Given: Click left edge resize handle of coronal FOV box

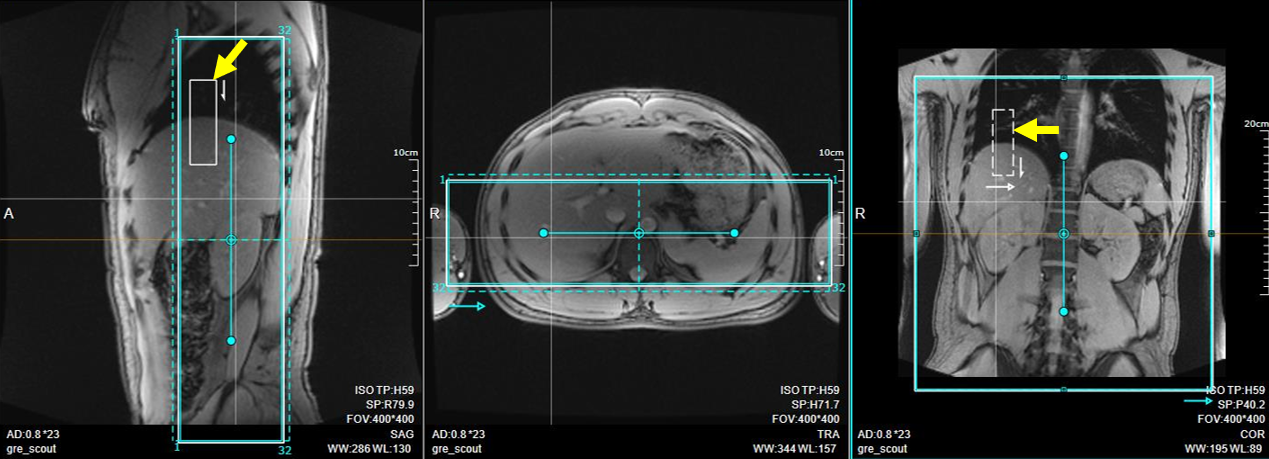Looking at the screenshot, I should point(916,234).
